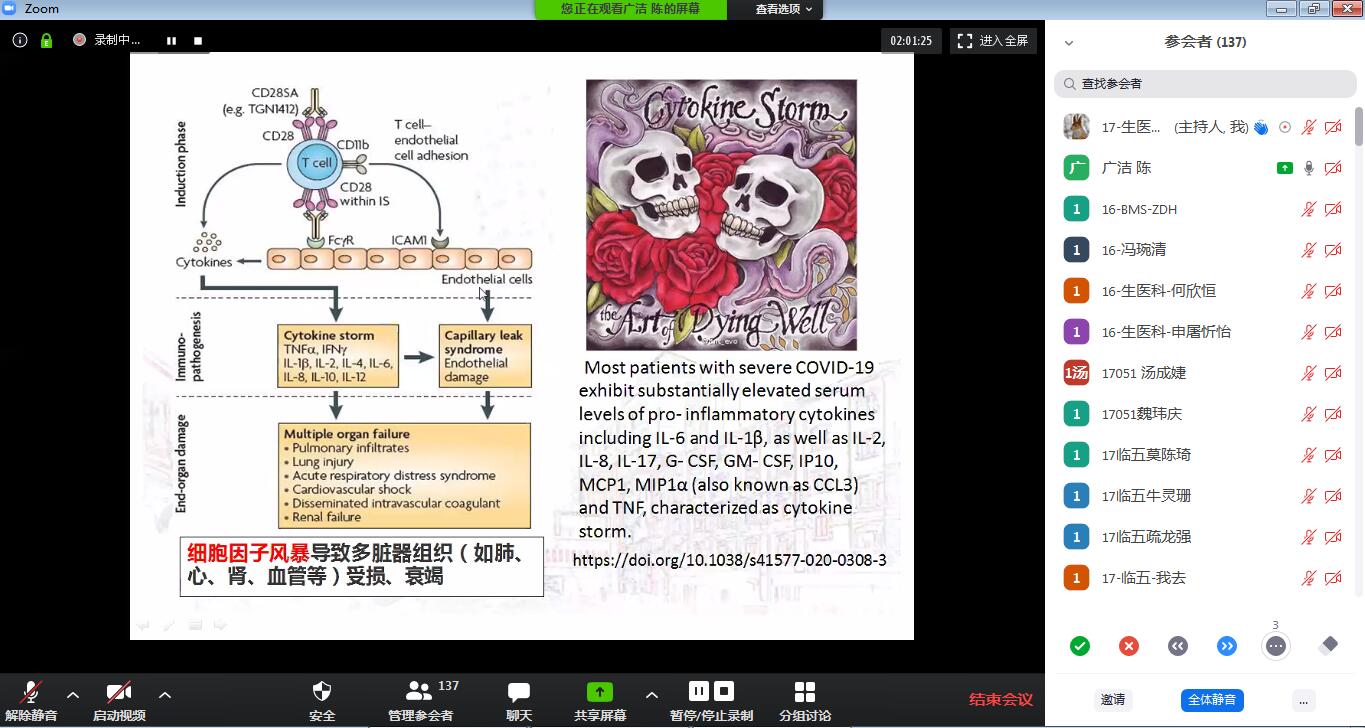Viewport: 1365px width, 728px height.
Task: Toggle the 解除静音 unmute microphone button
Action: pyautogui.click(x=31, y=702)
